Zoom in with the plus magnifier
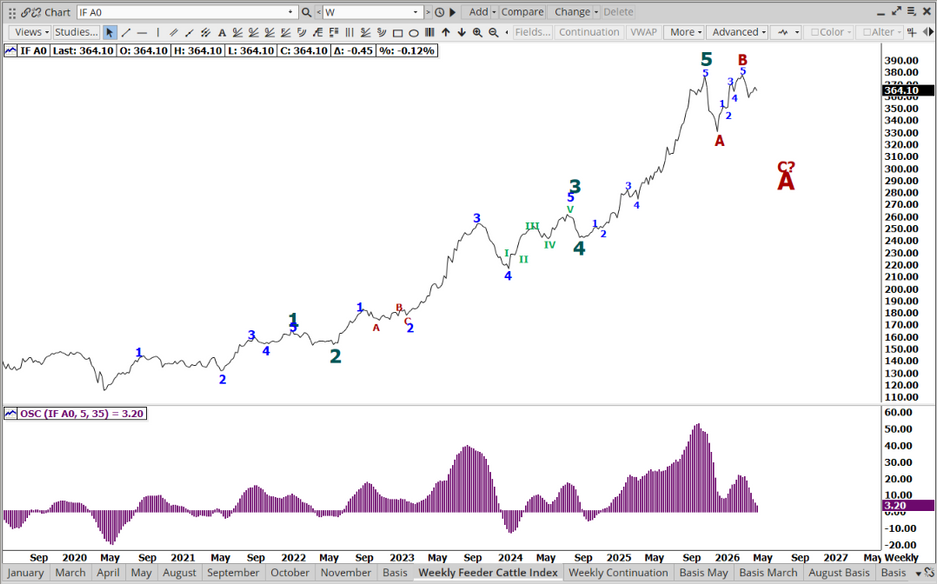937x584 pixels. click(477, 32)
